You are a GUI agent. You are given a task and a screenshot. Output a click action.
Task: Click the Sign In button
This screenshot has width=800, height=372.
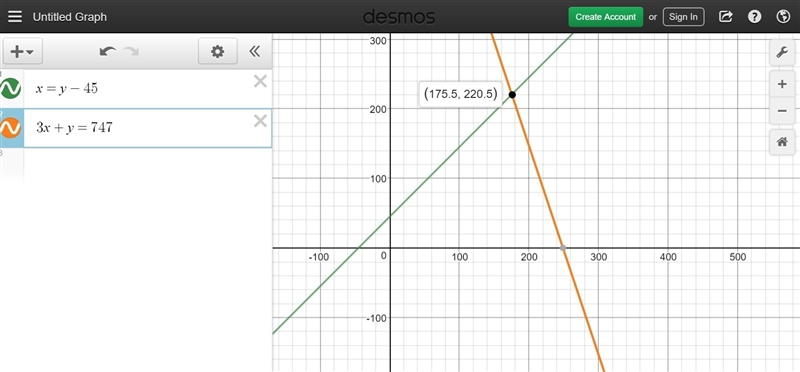683,17
